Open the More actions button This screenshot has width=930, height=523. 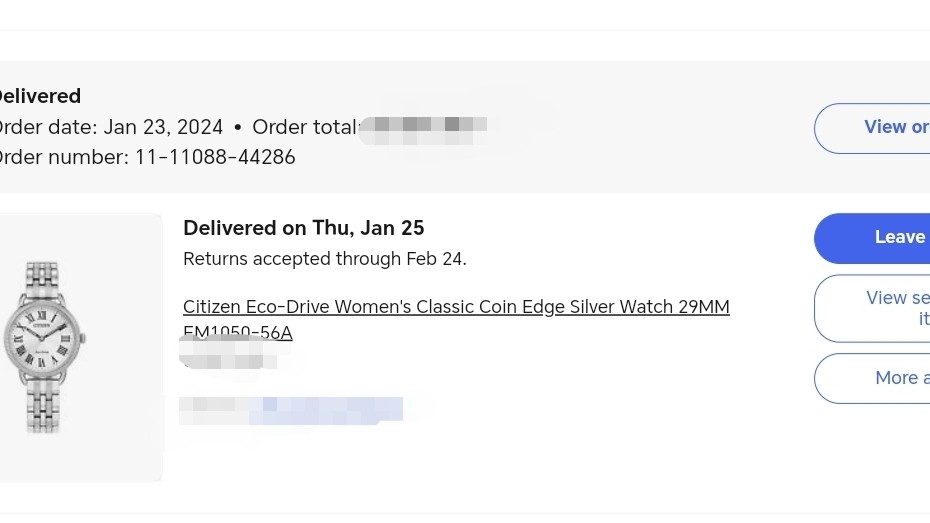pyautogui.click(x=872, y=378)
